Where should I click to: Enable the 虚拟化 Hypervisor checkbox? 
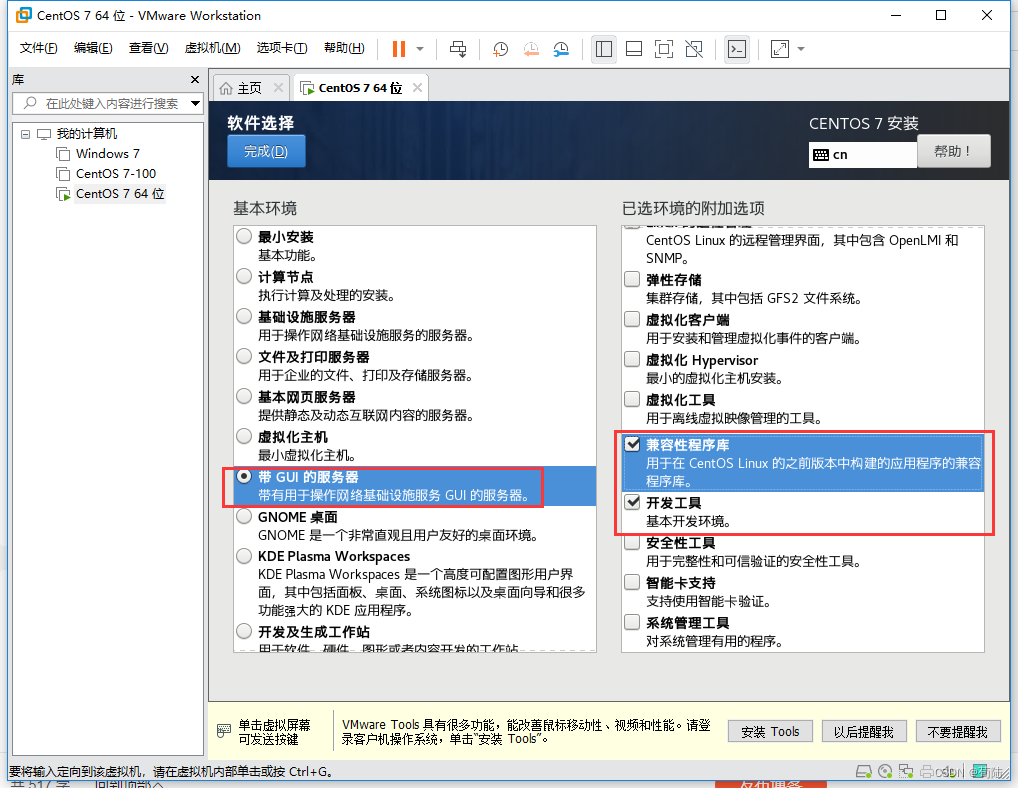[632, 359]
